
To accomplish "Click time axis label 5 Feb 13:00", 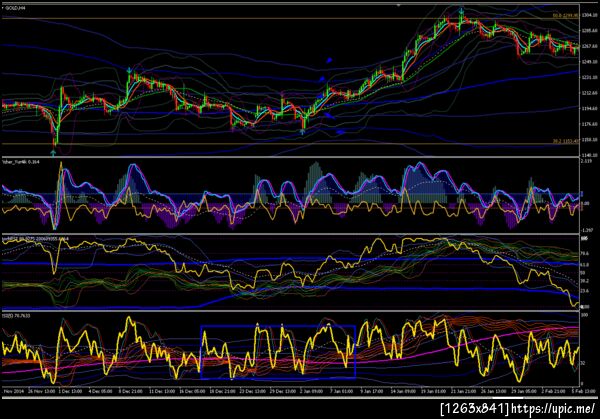I will click(x=584, y=391).
